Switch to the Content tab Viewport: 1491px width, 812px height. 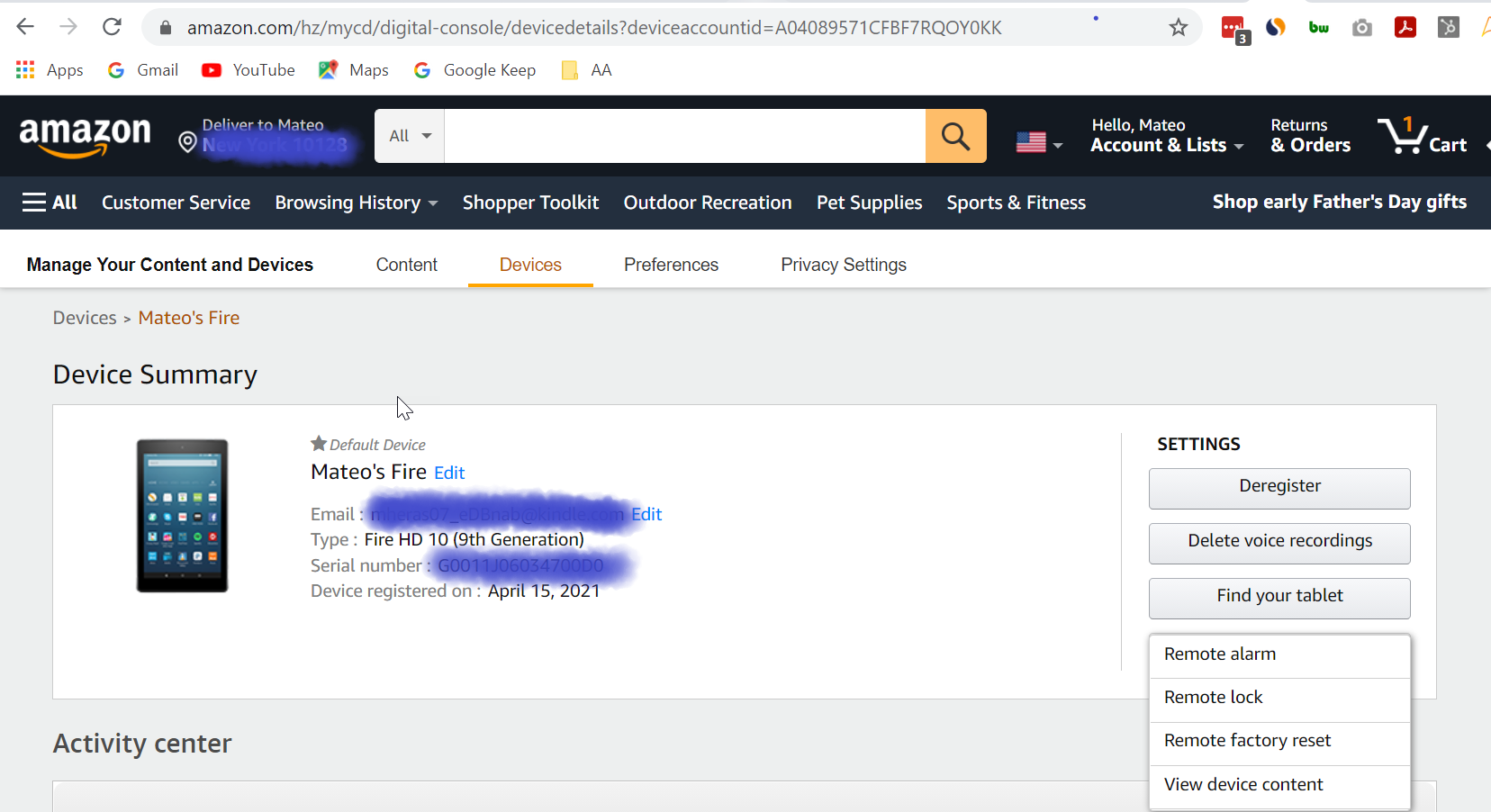406,265
